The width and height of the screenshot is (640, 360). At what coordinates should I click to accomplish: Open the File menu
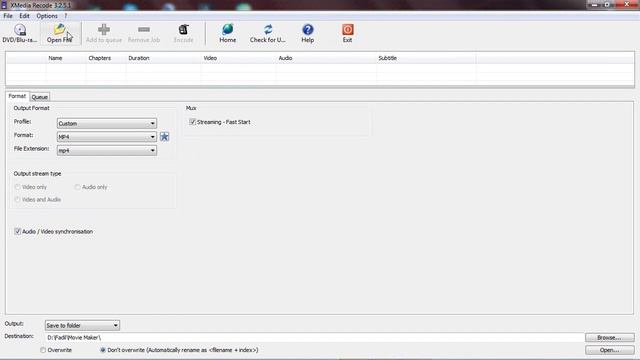(8, 16)
